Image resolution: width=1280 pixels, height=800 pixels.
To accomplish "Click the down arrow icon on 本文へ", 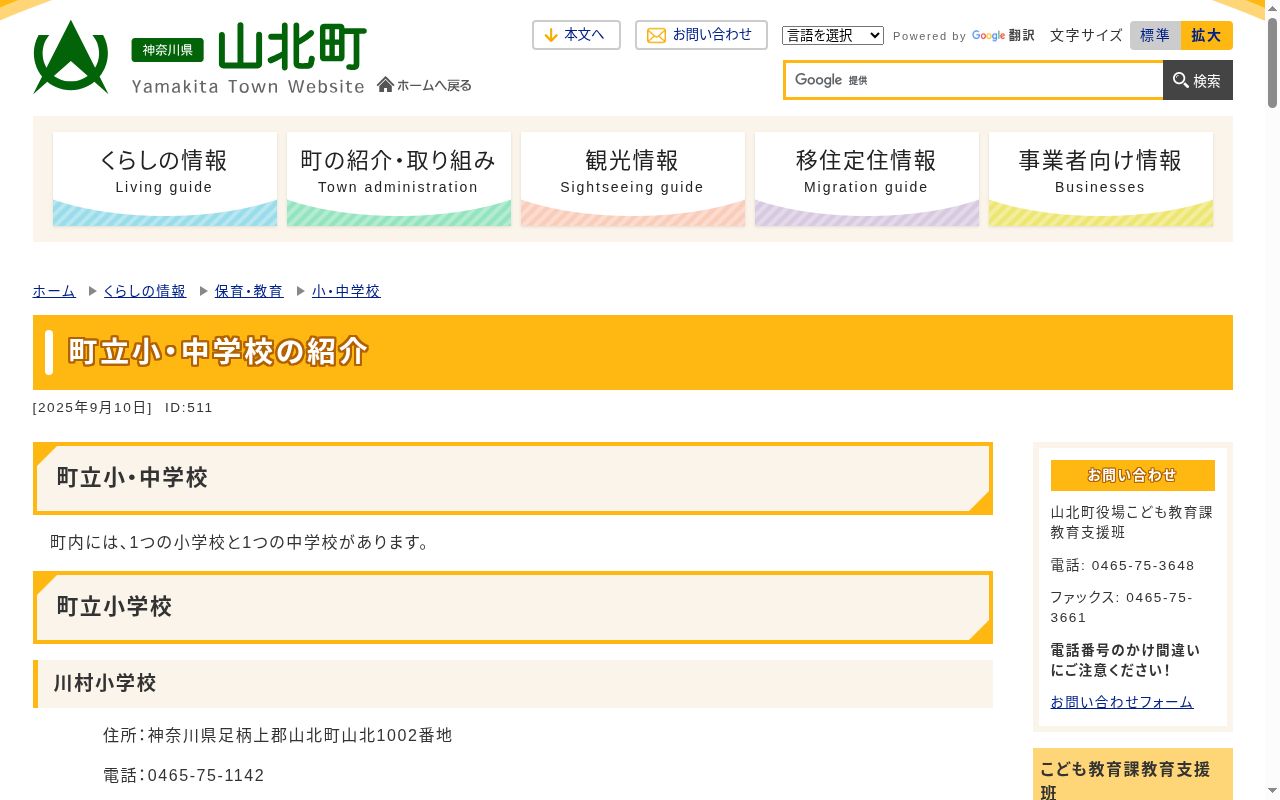I will [x=551, y=35].
